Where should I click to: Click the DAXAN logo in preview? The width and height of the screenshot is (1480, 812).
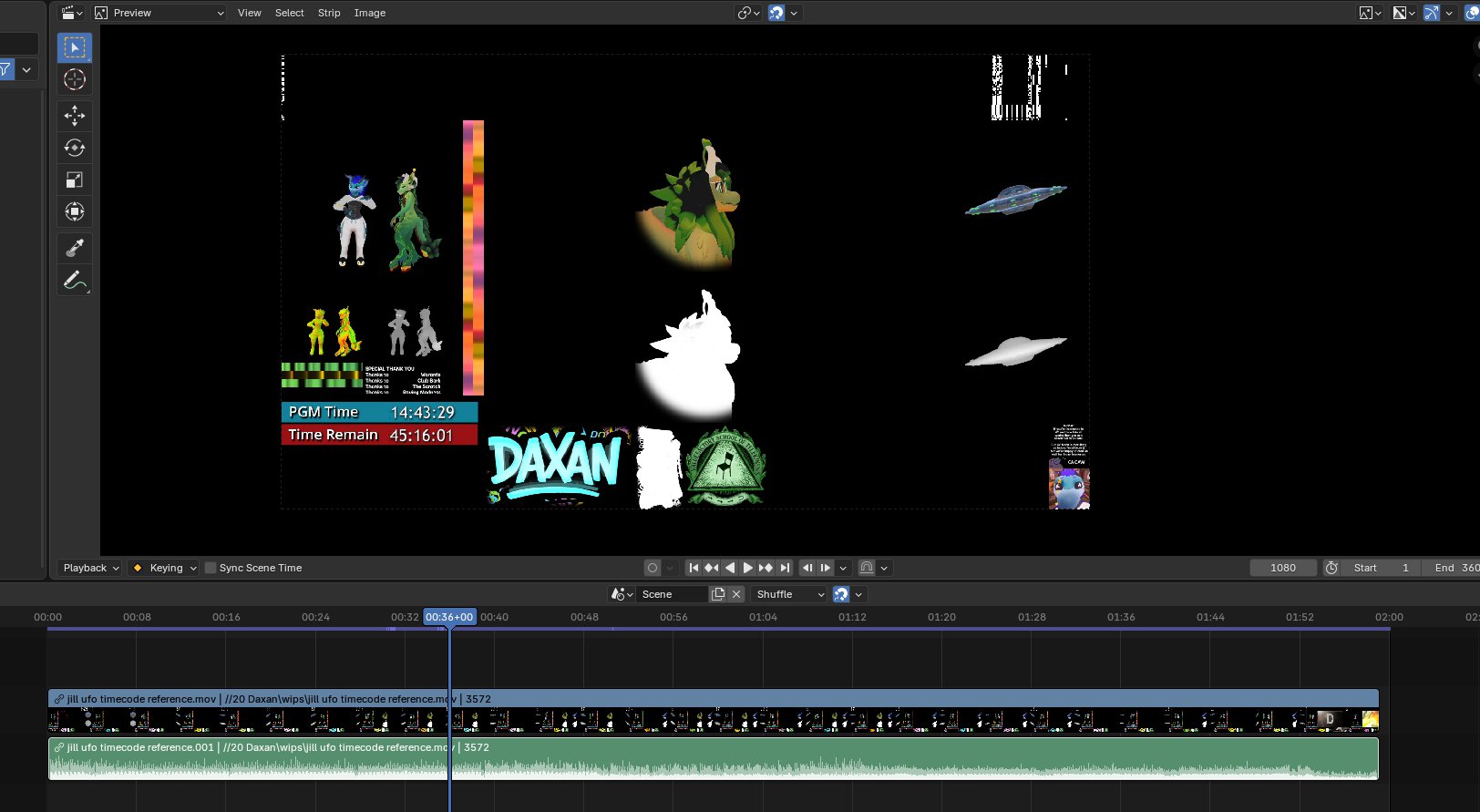[558, 465]
